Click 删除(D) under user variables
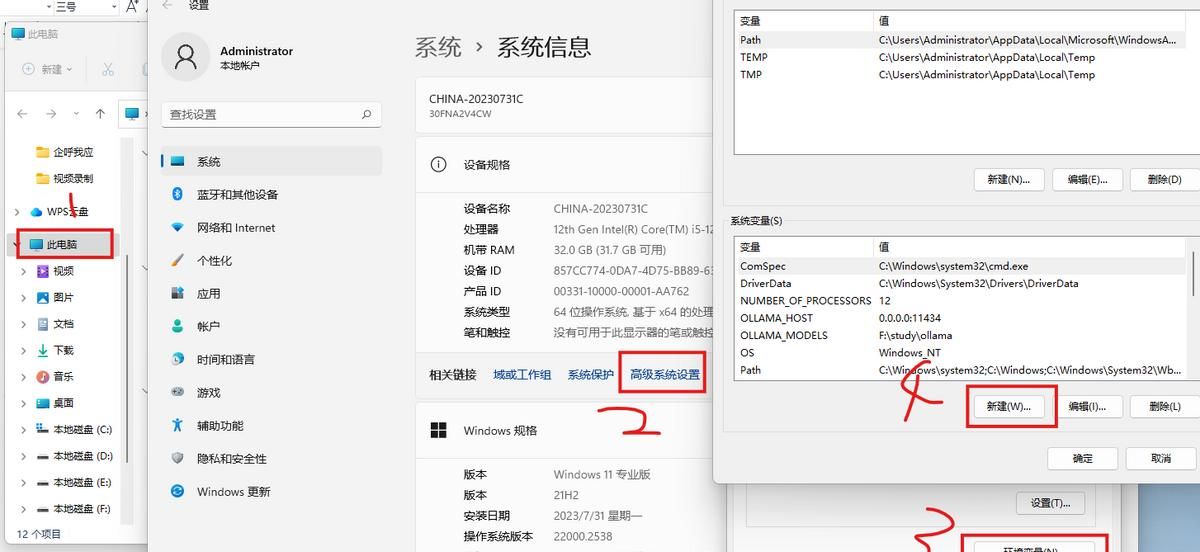The width and height of the screenshot is (1200, 552). click(1165, 179)
